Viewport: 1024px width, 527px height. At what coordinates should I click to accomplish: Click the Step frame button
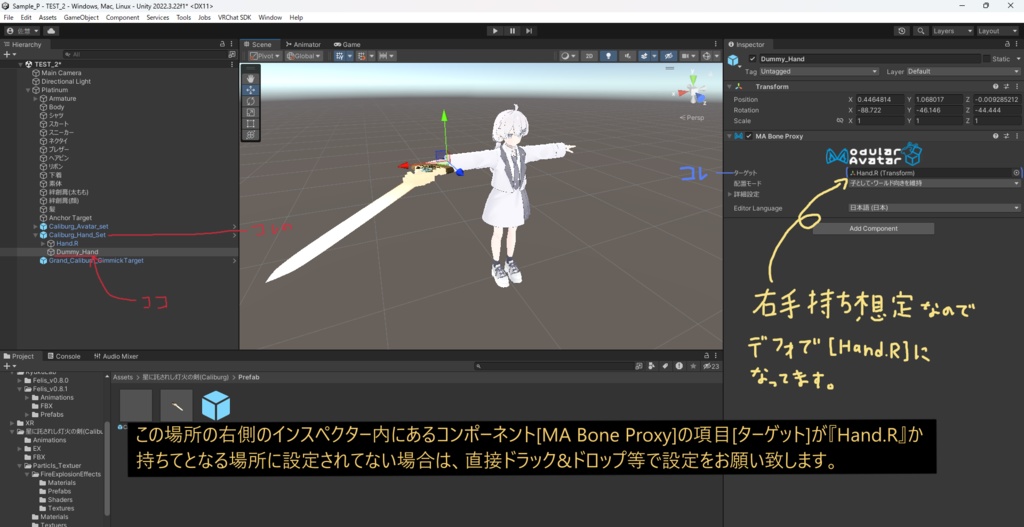pyautogui.click(x=529, y=31)
